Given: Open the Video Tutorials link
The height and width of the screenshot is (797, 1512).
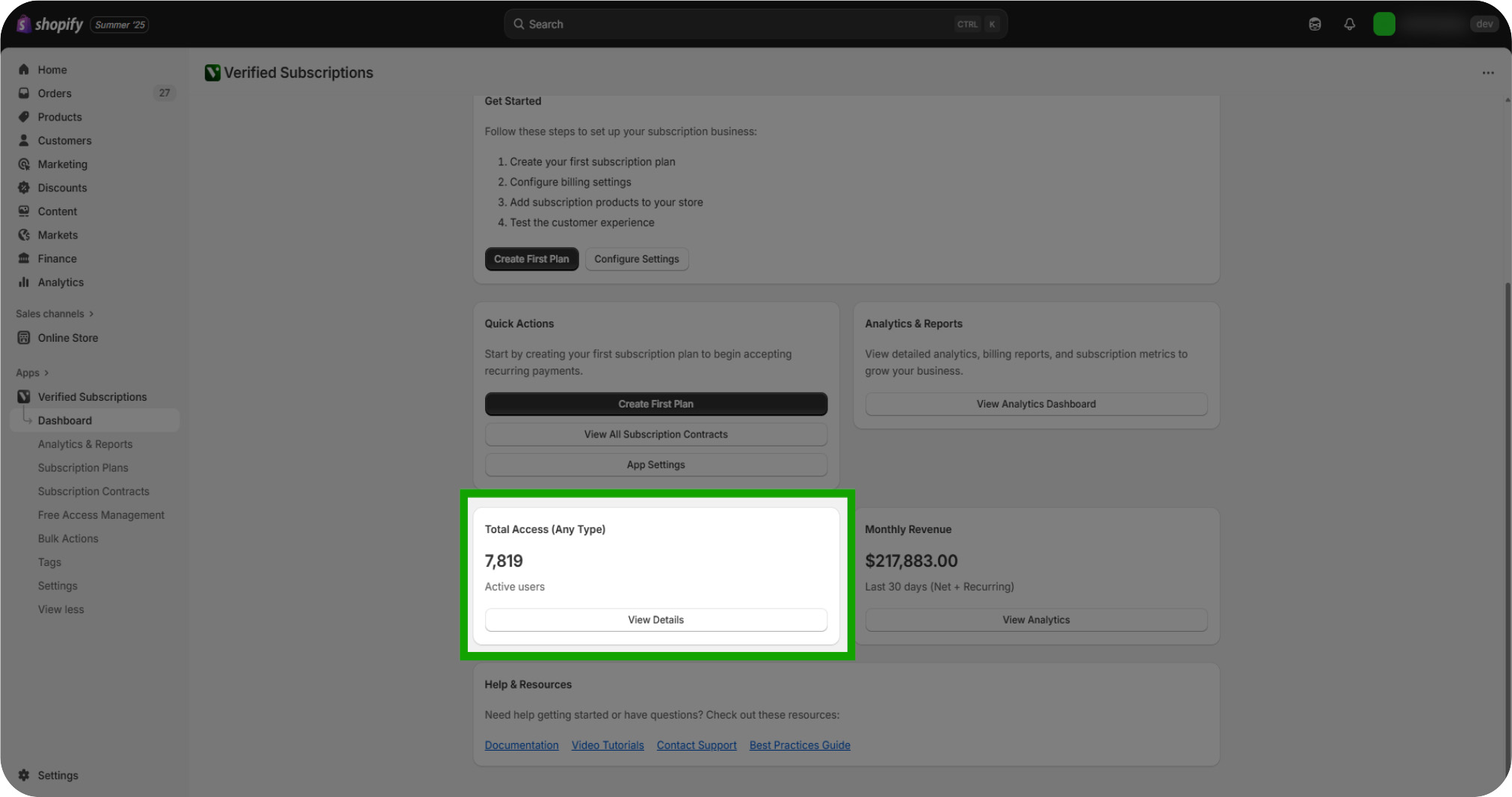Looking at the screenshot, I should pos(608,745).
